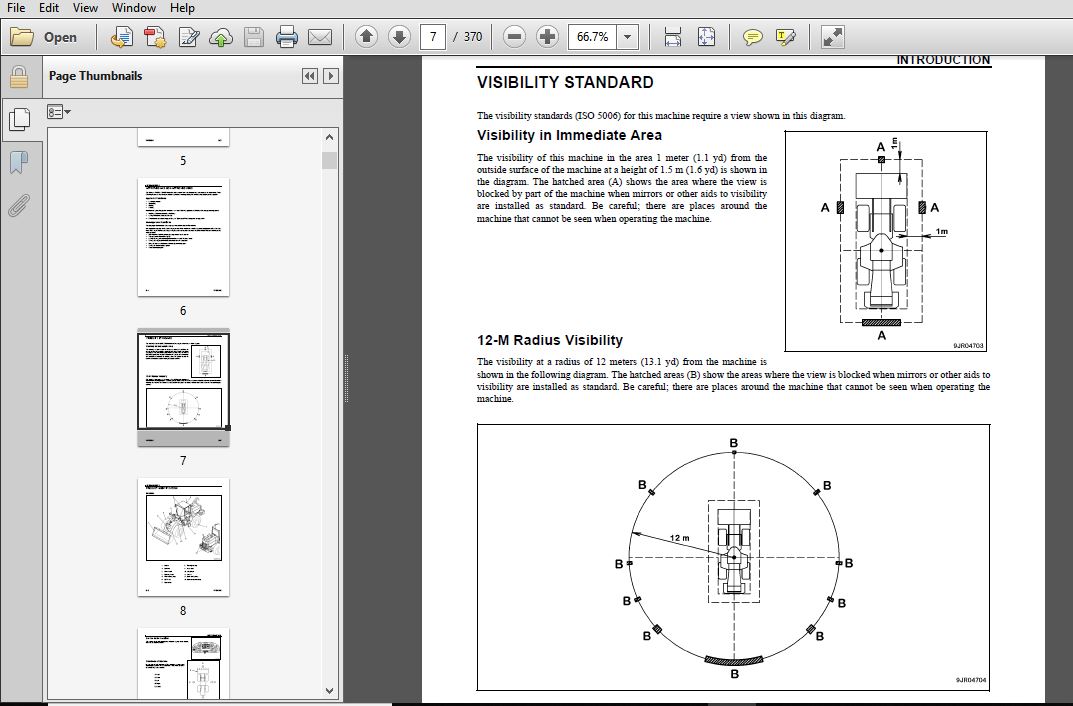Click the VISIBILITY STANDARD heading
The height and width of the screenshot is (706, 1073).
565,82
